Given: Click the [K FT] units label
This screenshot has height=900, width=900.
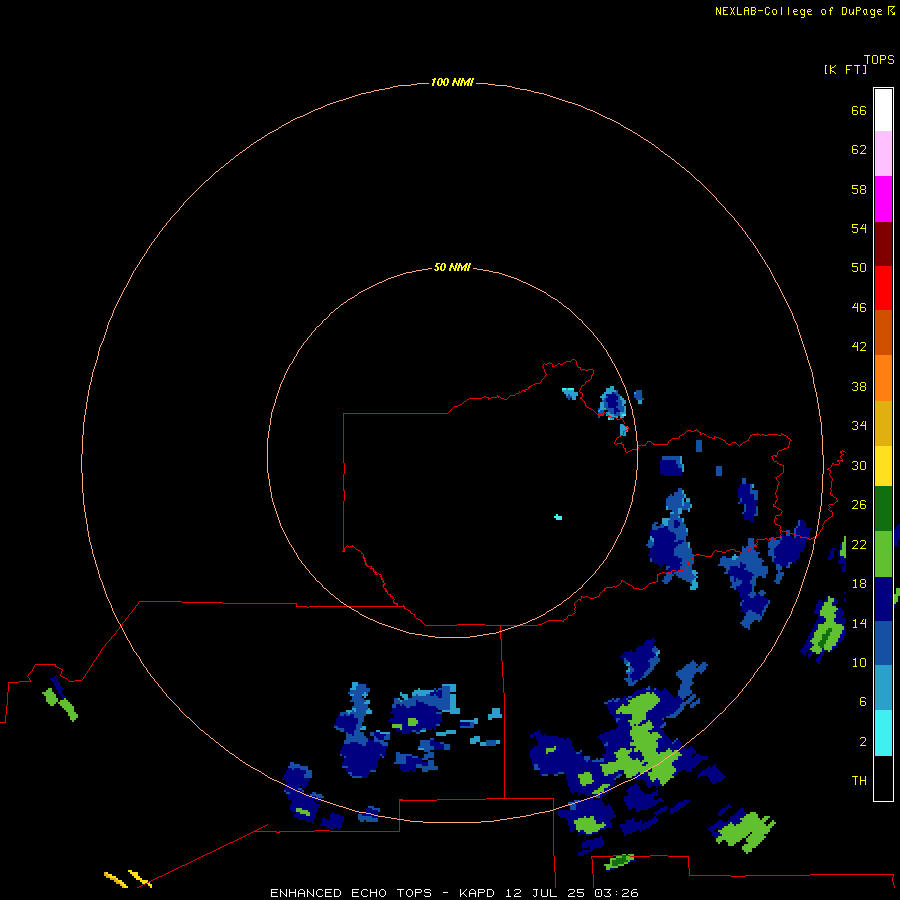Looking at the screenshot, I should [845, 70].
